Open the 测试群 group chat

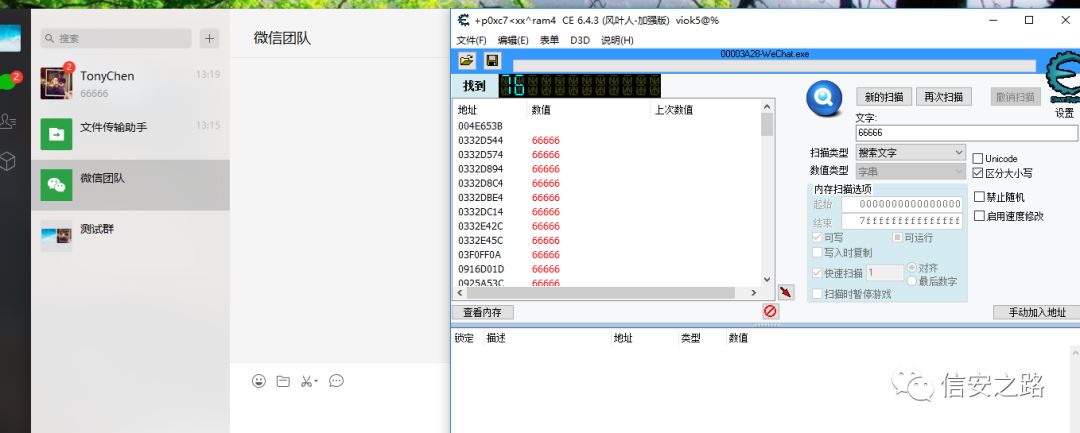pos(130,236)
